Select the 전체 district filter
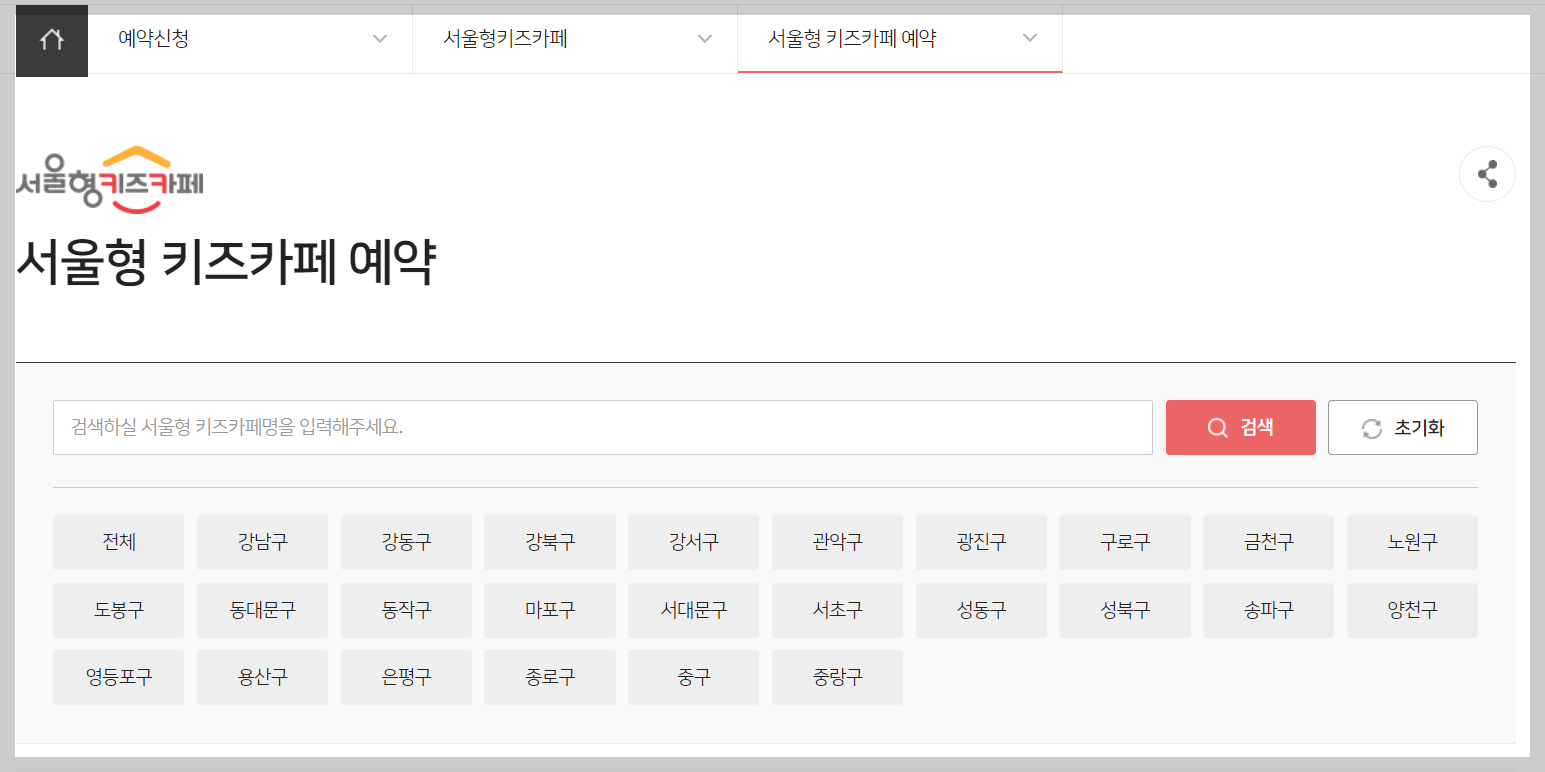 click(118, 542)
